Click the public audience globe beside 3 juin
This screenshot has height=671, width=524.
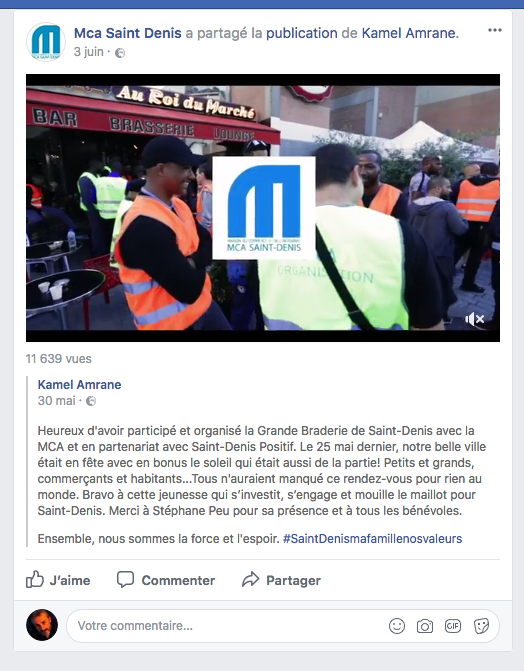(x=120, y=53)
